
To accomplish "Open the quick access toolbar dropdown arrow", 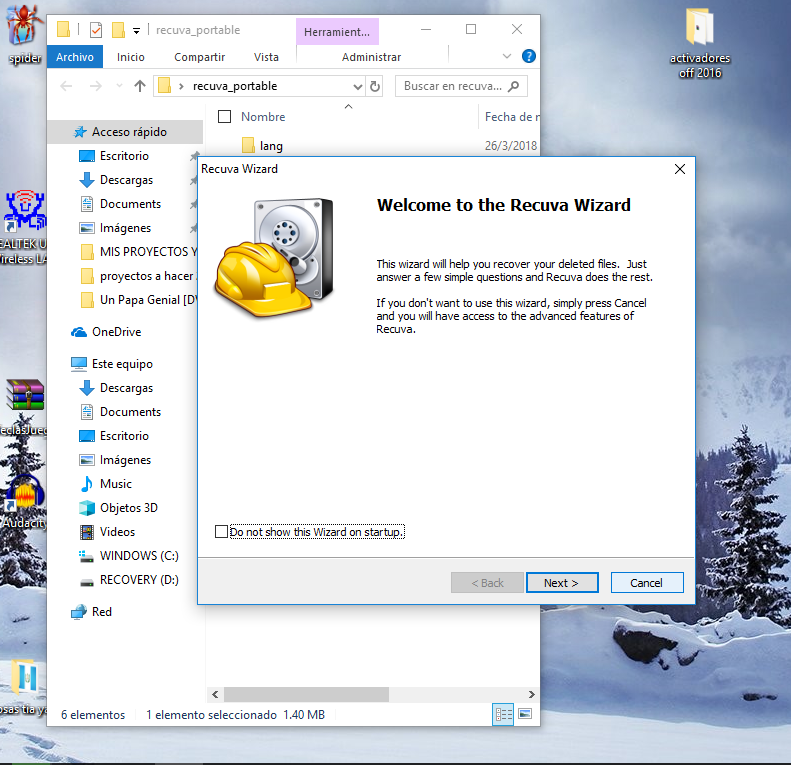I will pos(136,31).
